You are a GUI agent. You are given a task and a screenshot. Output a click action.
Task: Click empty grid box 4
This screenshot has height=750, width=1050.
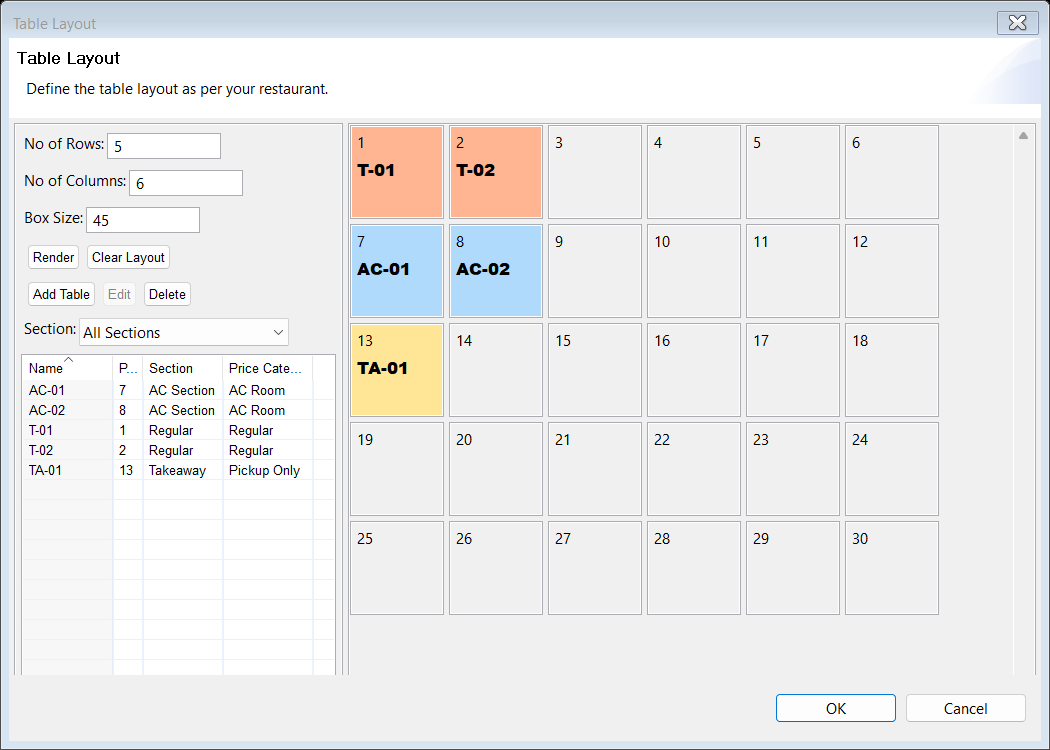tap(694, 172)
